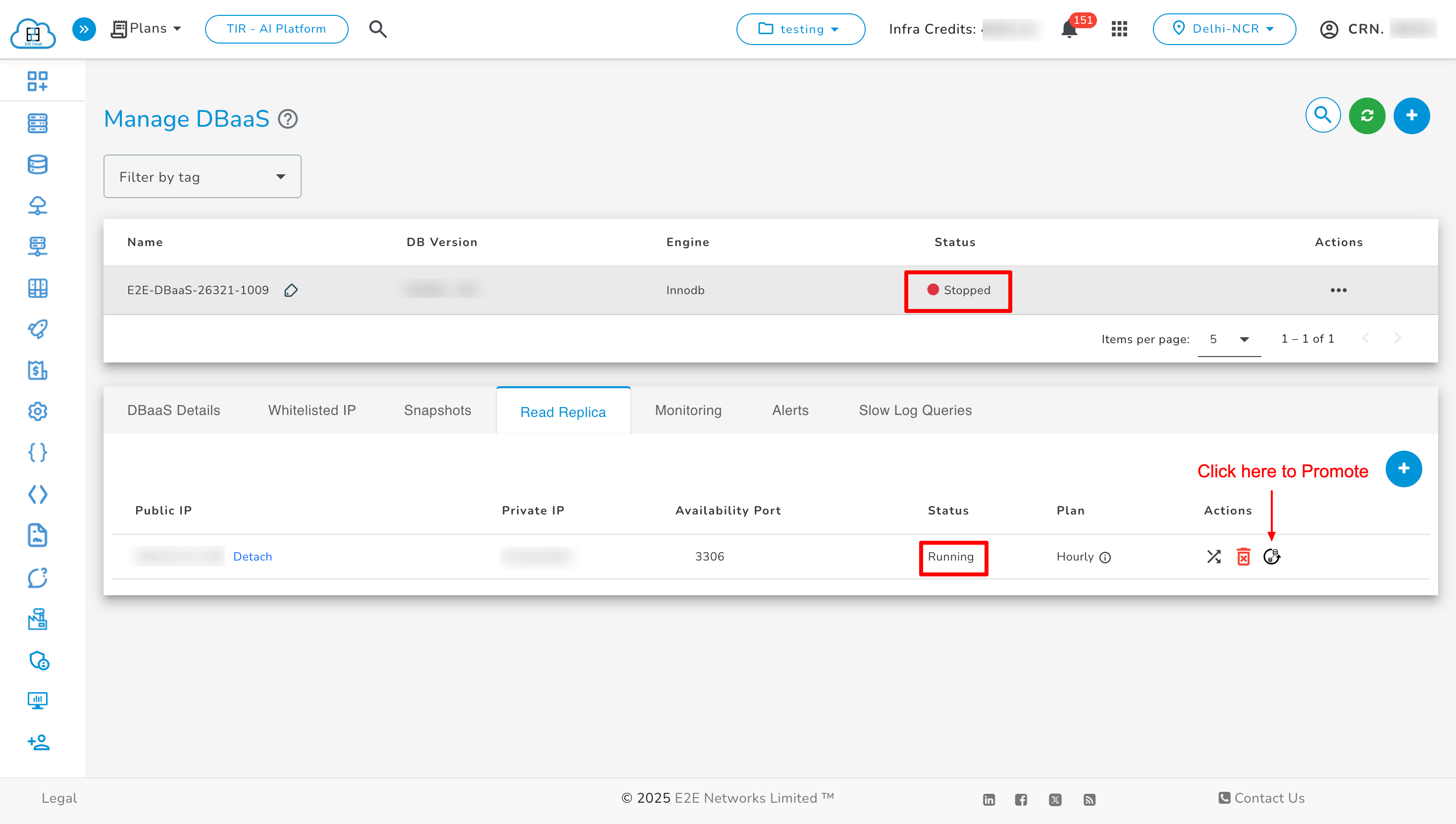Open the Items per page selector
This screenshot has height=824, width=1456.
(1229, 339)
